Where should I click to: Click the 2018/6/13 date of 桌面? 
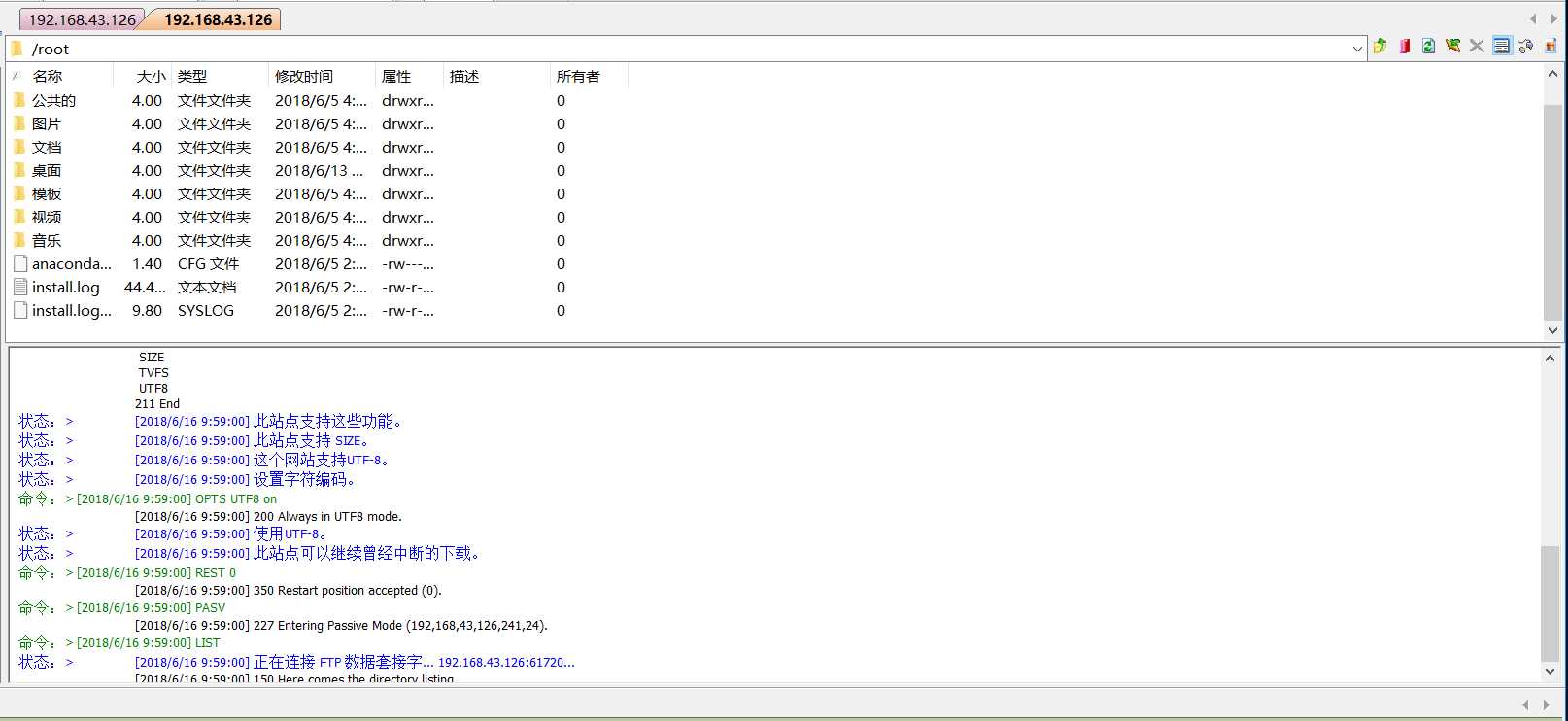[319, 170]
